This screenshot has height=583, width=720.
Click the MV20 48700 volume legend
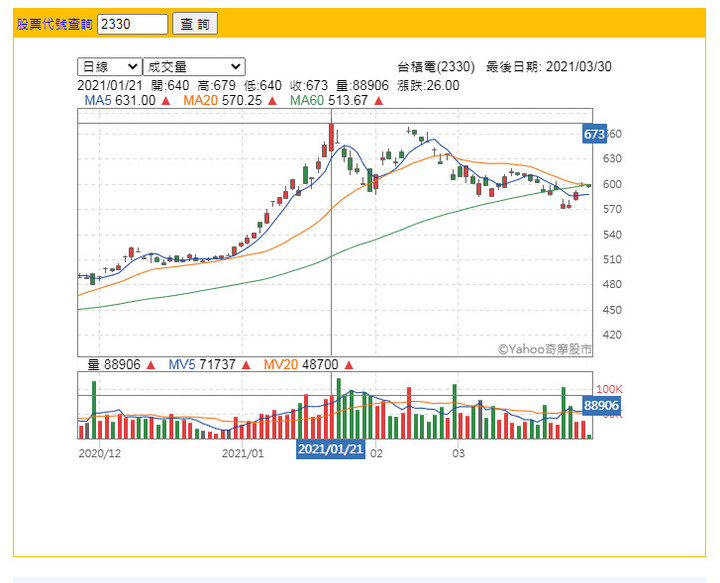[301, 365]
